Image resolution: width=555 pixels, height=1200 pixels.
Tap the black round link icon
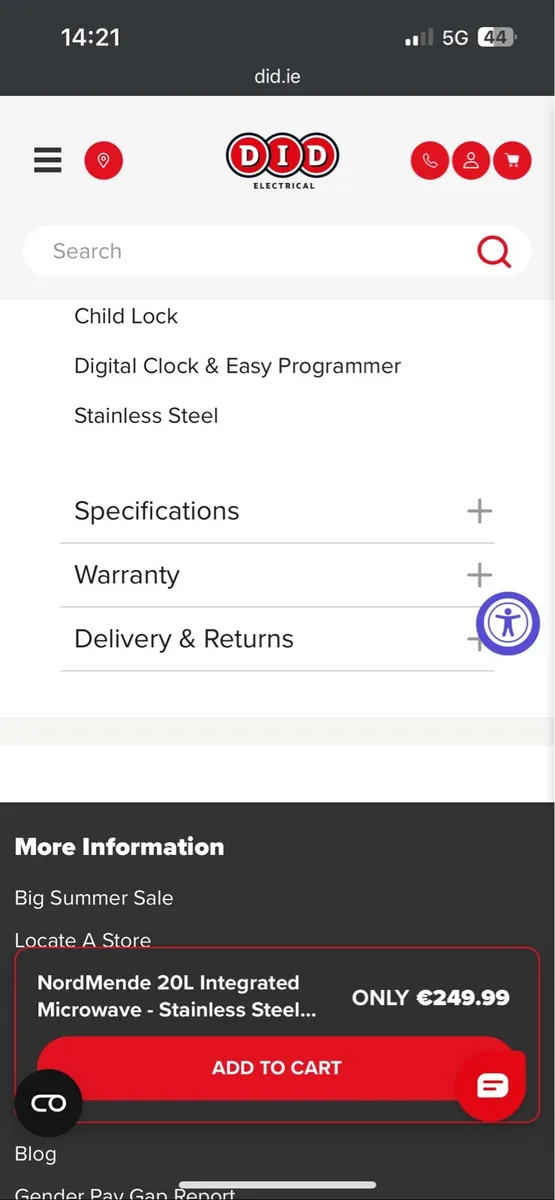[48, 1103]
